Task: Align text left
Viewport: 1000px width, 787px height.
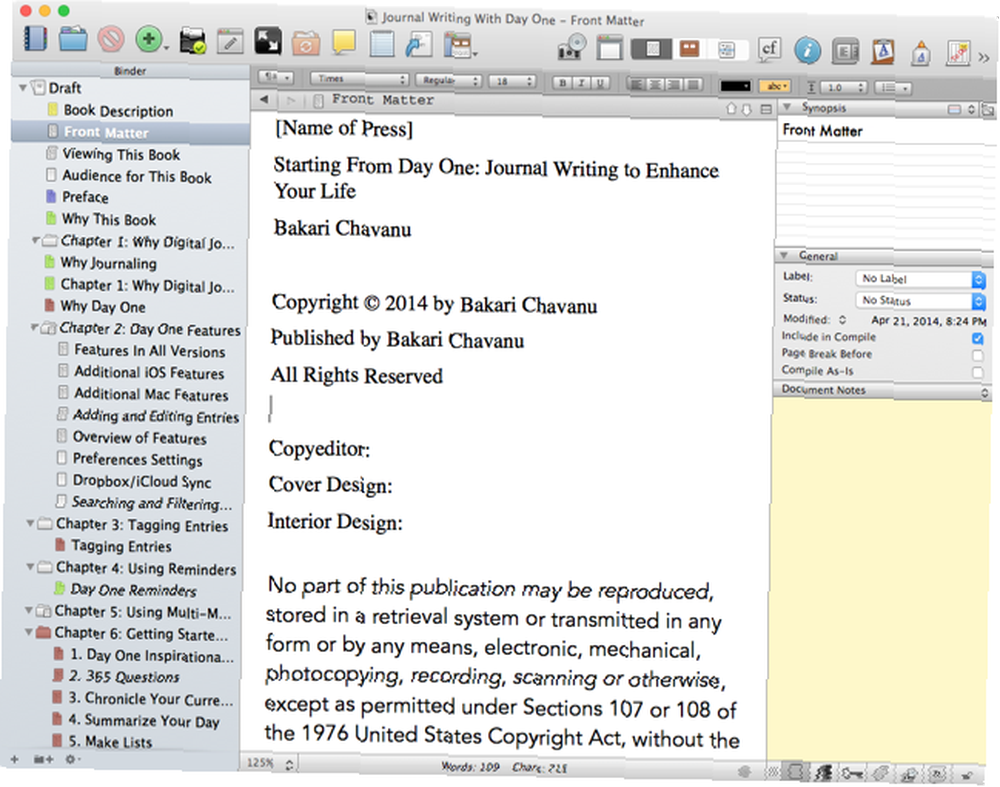Action: click(x=636, y=84)
